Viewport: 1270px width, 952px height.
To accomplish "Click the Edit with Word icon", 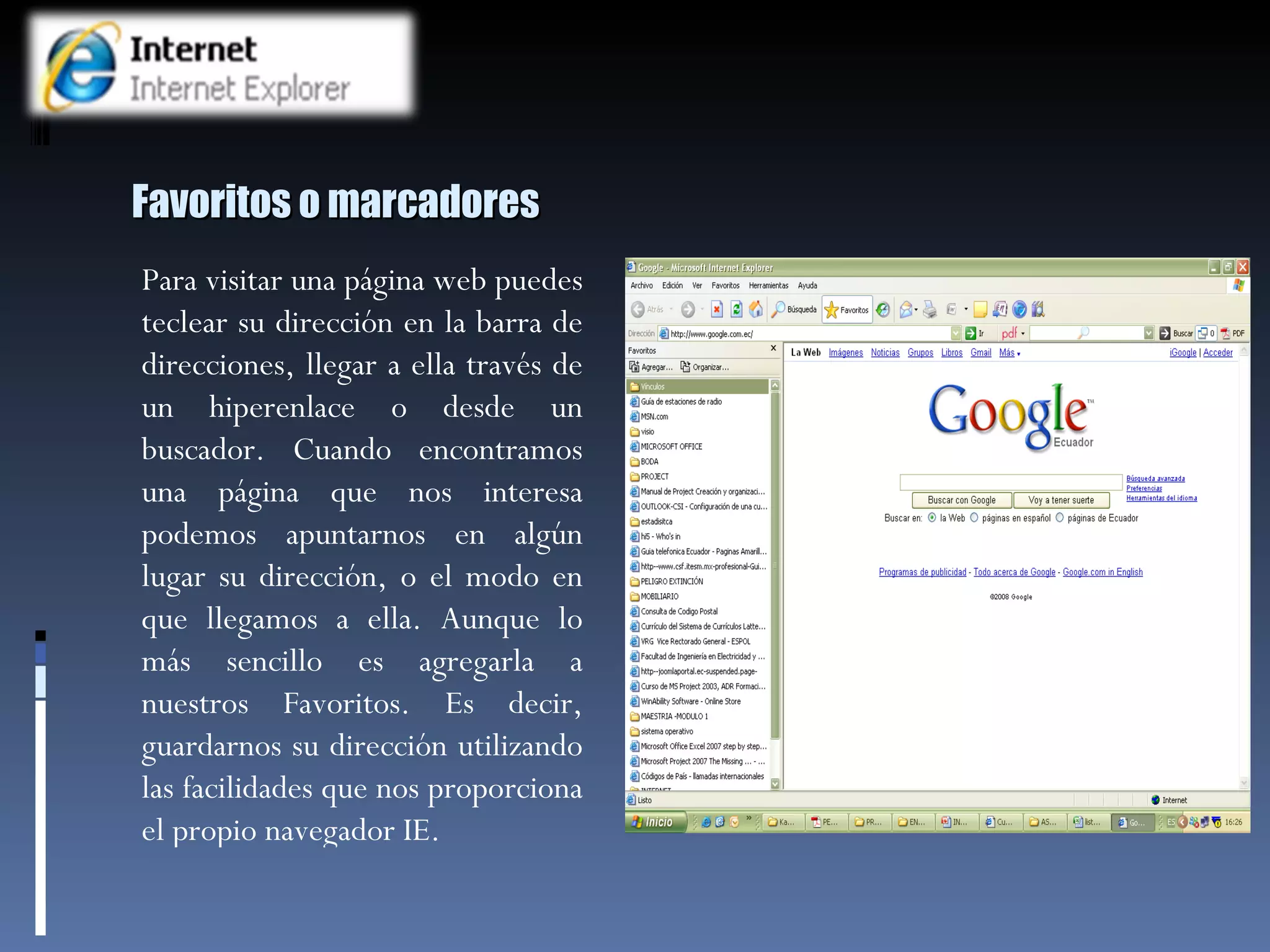I will [x=952, y=309].
